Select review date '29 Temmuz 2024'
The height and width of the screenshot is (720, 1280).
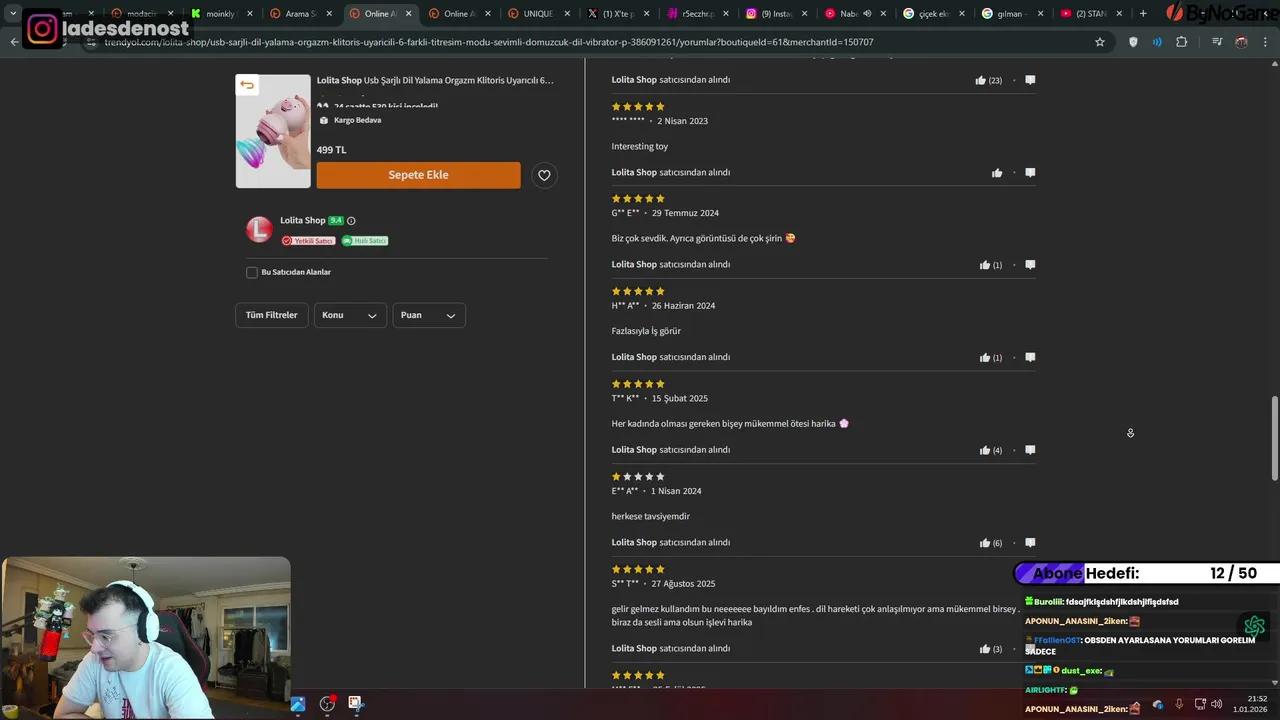(x=685, y=213)
